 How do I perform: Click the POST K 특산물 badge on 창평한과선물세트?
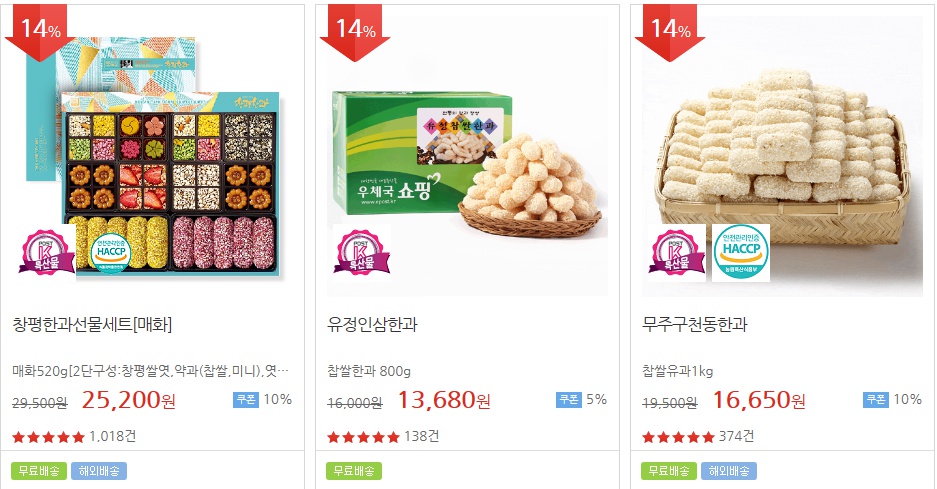[x=47, y=253]
